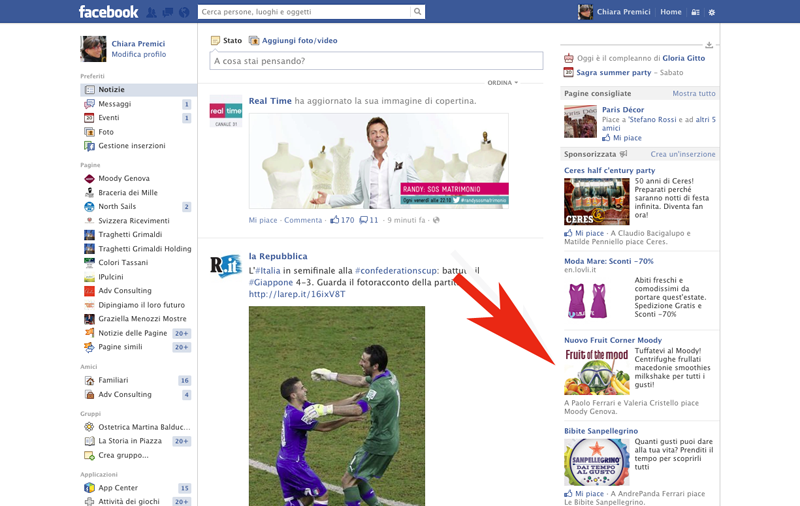Select the Stato composer tab
The width and height of the screenshot is (800, 506).
pos(227,40)
